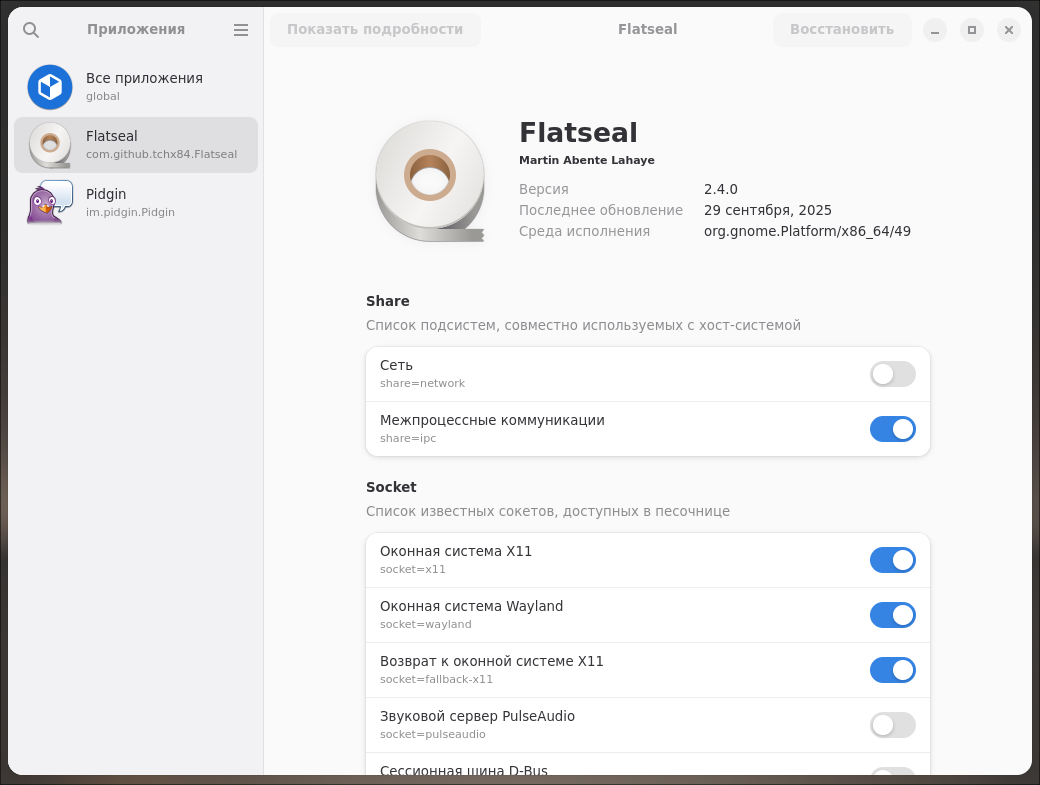
Task: Toggle Возврат к оконной системе X11
Action: [x=892, y=670]
